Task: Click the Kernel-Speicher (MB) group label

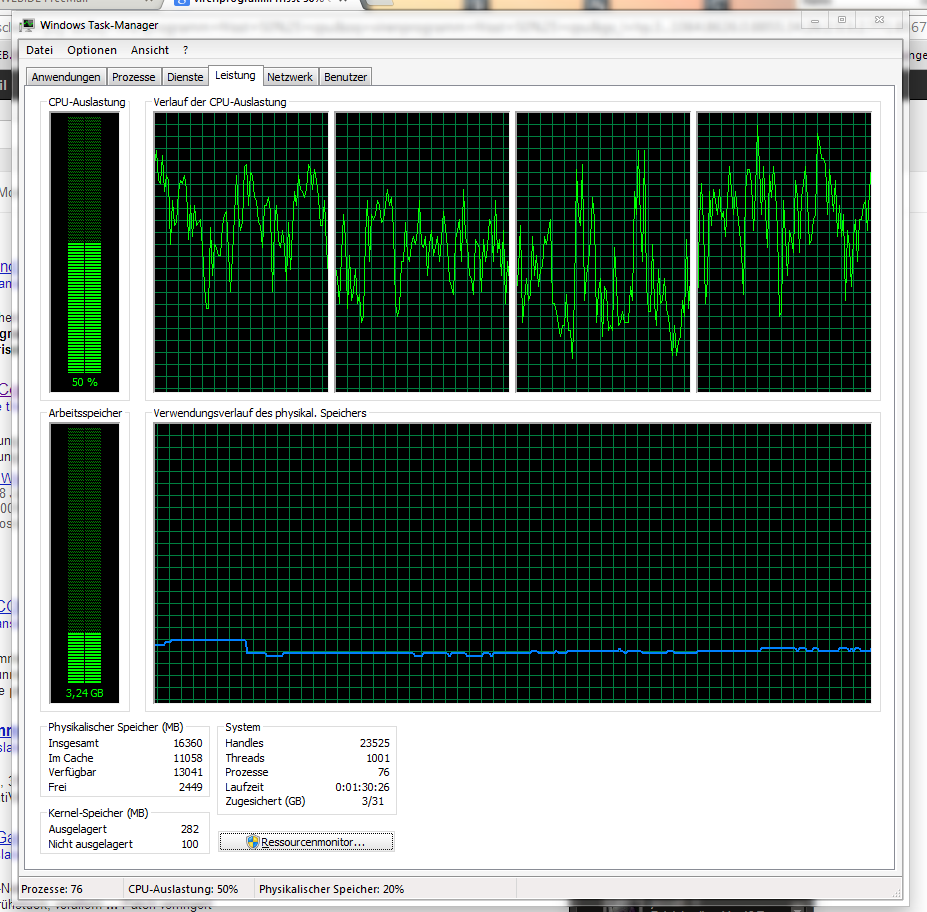Action: [x=98, y=813]
